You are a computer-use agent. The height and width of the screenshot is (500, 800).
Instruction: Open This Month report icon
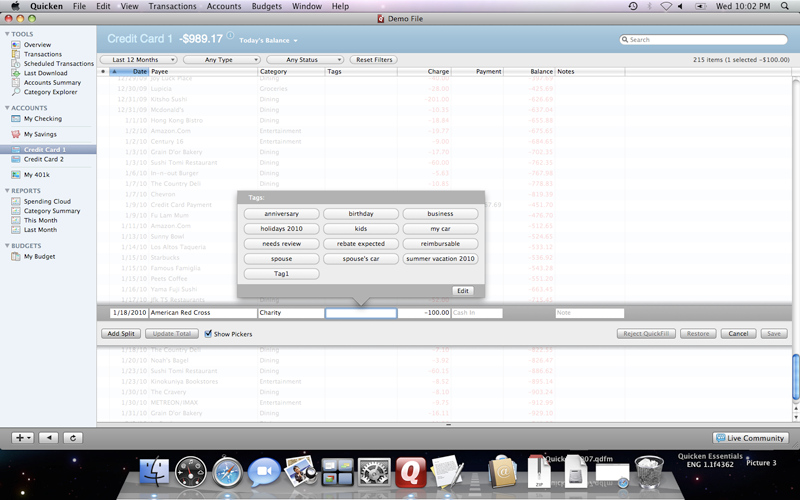16,220
